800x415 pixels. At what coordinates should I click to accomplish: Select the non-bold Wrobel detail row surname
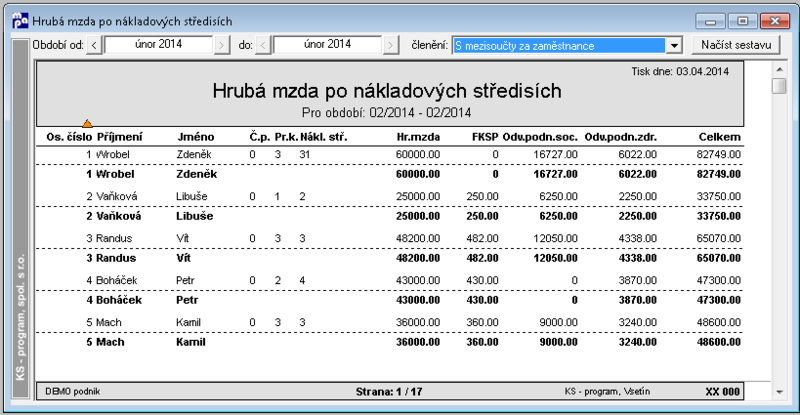point(113,154)
